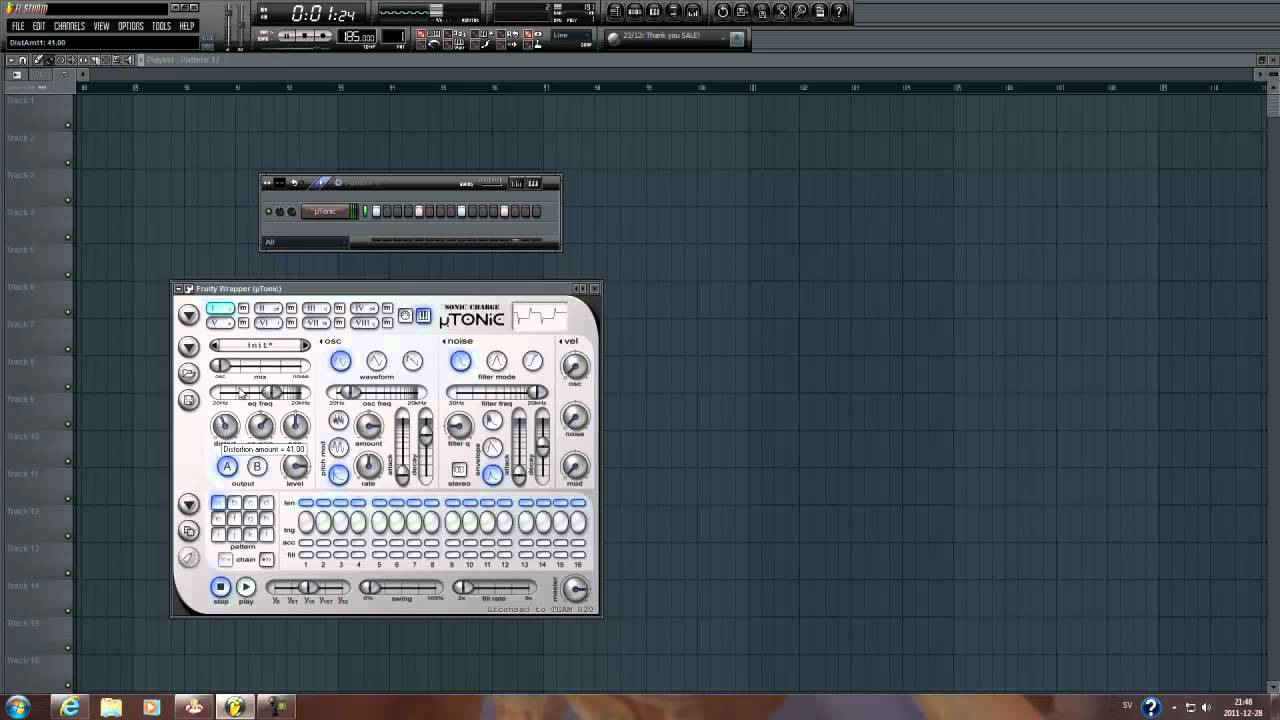Click the filter q knob
This screenshot has height=720, width=1280.
click(x=458, y=426)
